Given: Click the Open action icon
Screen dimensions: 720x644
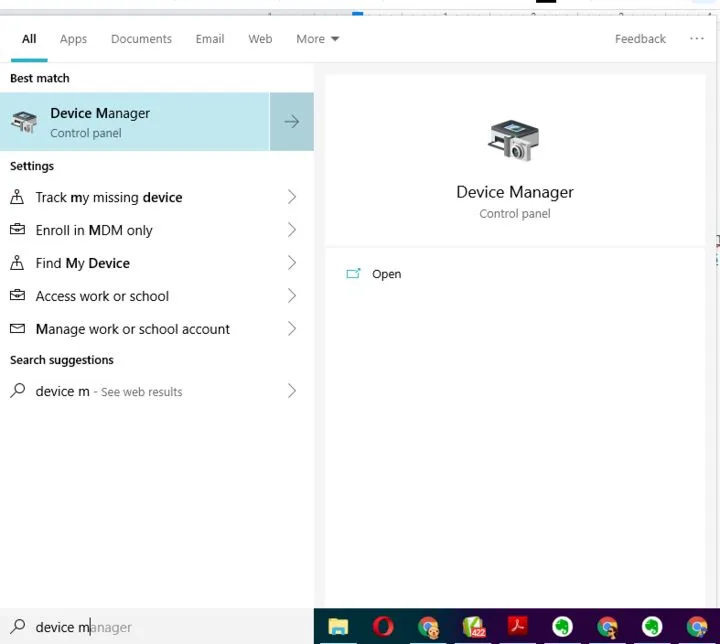Looking at the screenshot, I should tap(353, 274).
